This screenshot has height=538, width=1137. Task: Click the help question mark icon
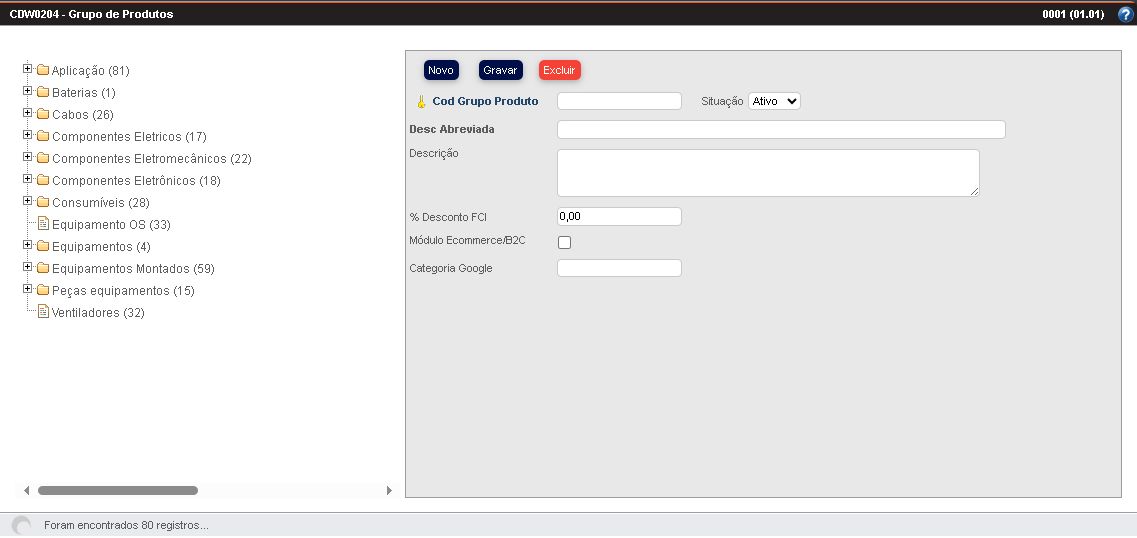pyautogui.click(x=1125, y=14)
